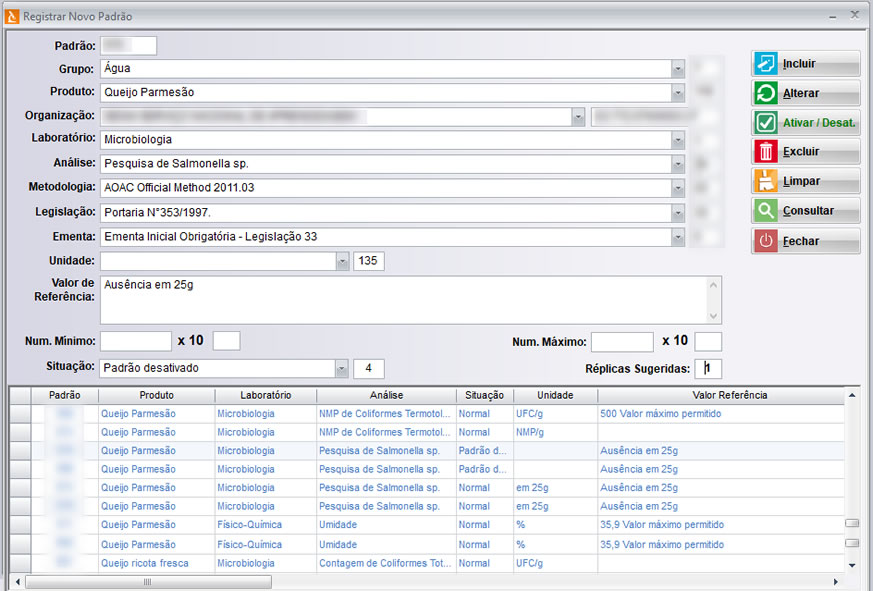
Task: Click the Unidade column header in the table
Action: (x=555, y=395)
